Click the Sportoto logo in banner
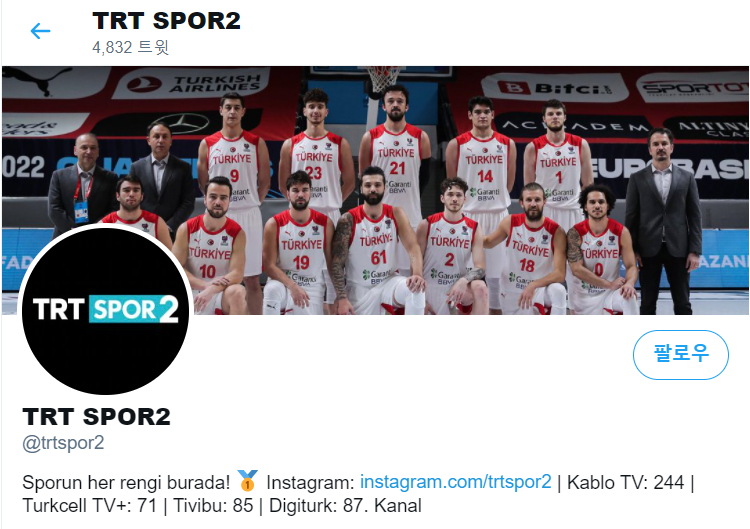750x529 pixels. click(693, 87)
